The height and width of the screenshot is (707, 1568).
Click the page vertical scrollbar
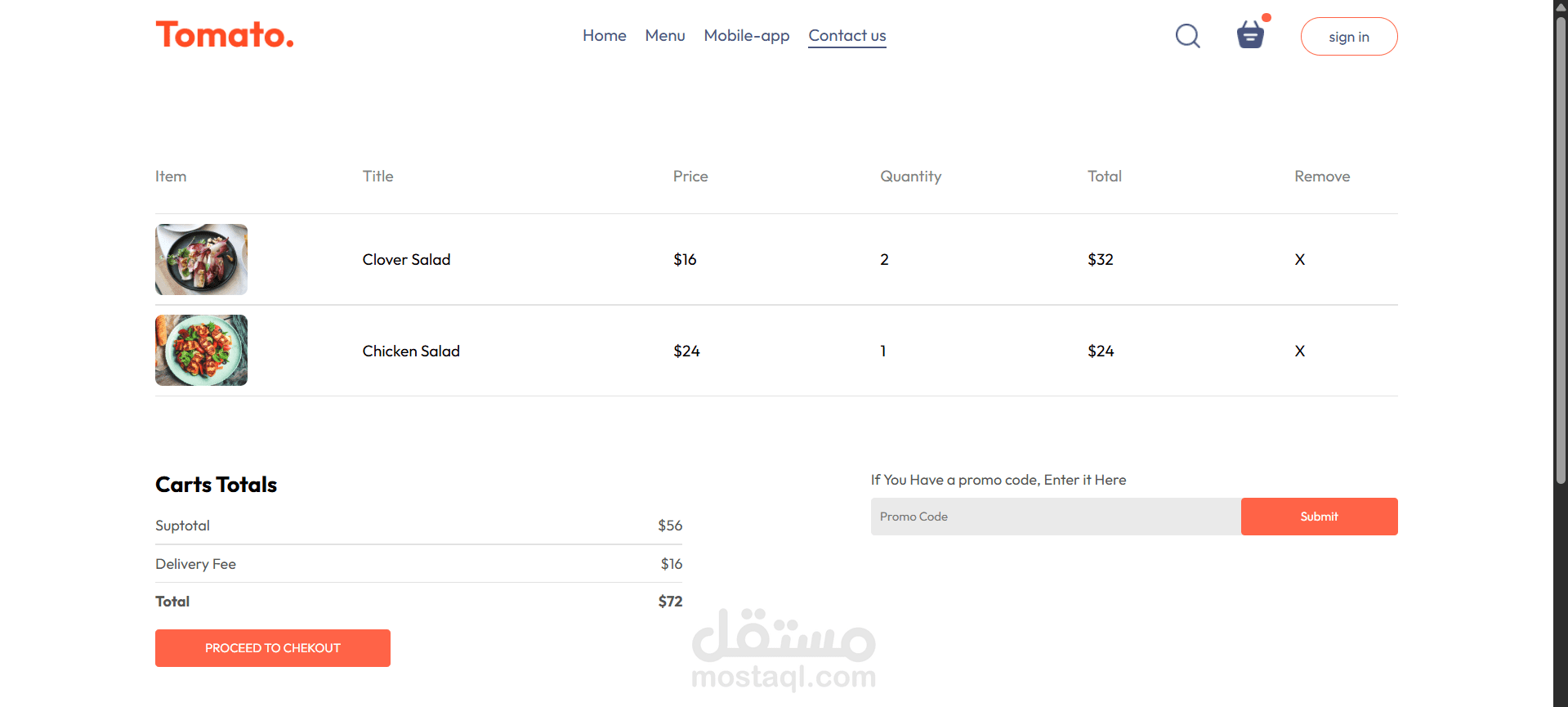point(1561,245)
